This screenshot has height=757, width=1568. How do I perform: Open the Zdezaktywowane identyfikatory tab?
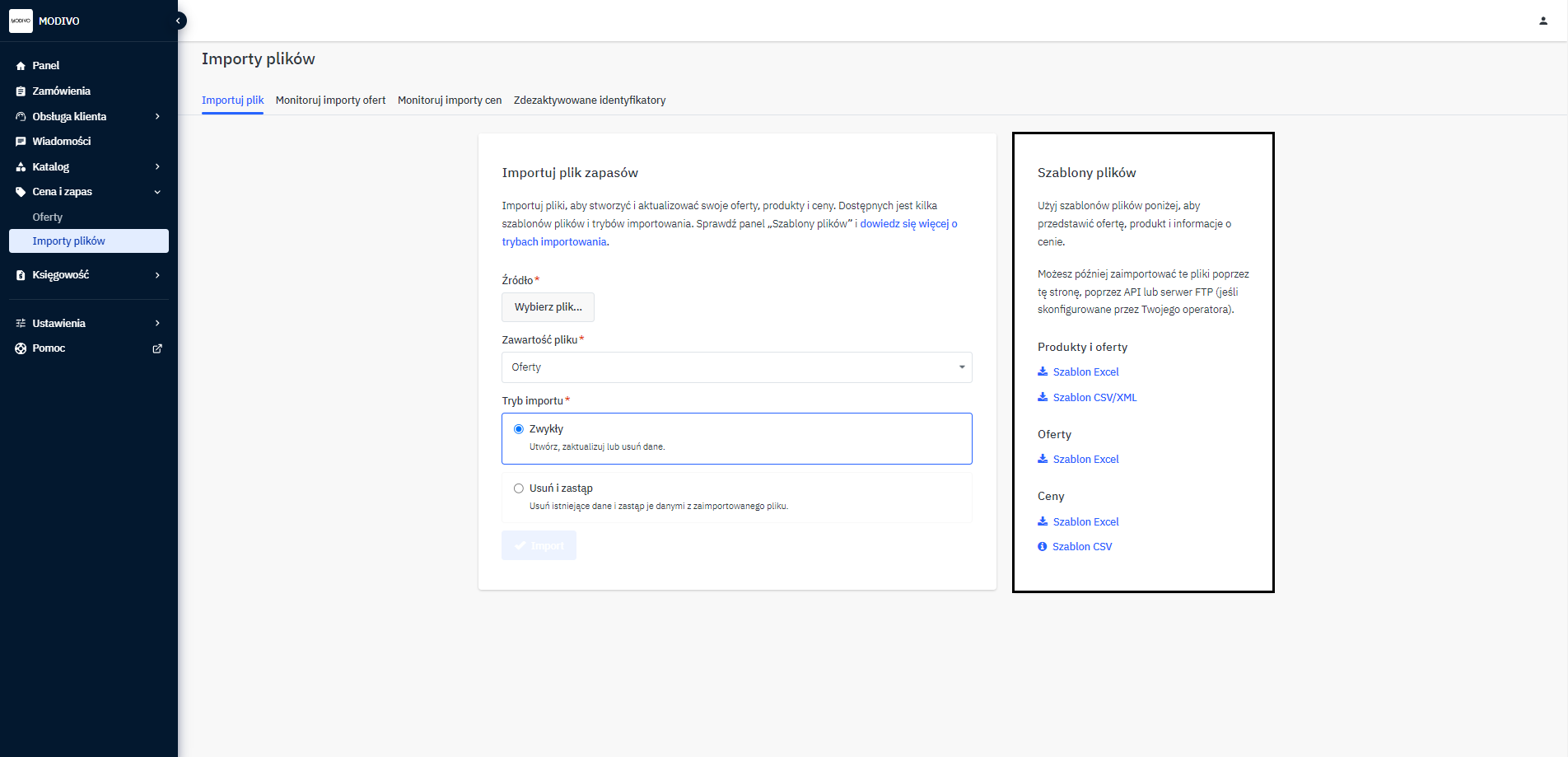coord(589,100)
